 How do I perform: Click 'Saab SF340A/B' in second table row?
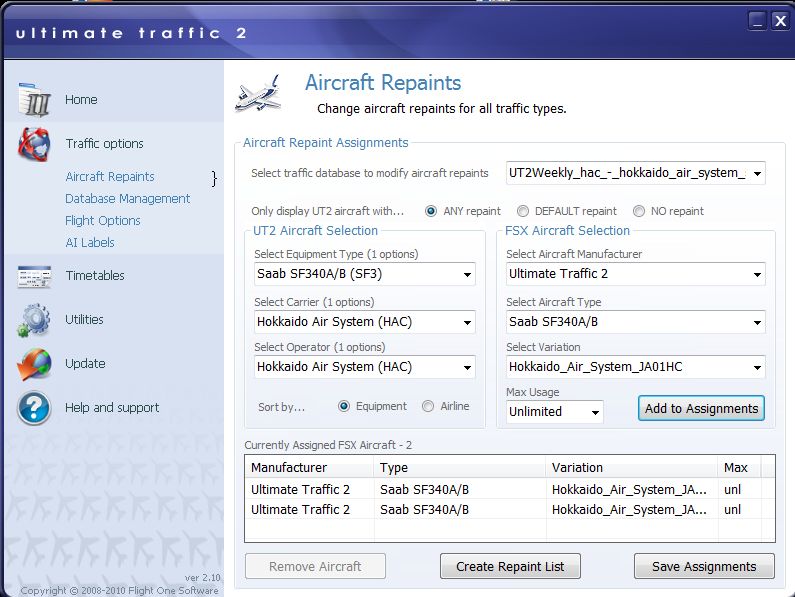(x=424, y=509)
